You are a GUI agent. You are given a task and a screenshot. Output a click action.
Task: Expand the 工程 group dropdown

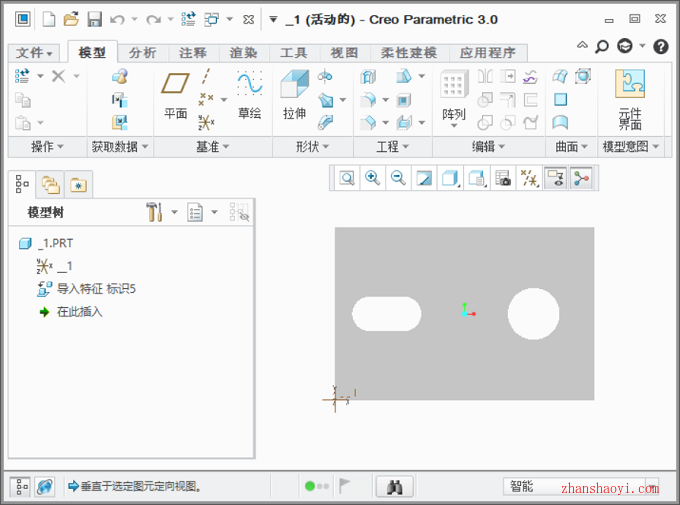392,147
